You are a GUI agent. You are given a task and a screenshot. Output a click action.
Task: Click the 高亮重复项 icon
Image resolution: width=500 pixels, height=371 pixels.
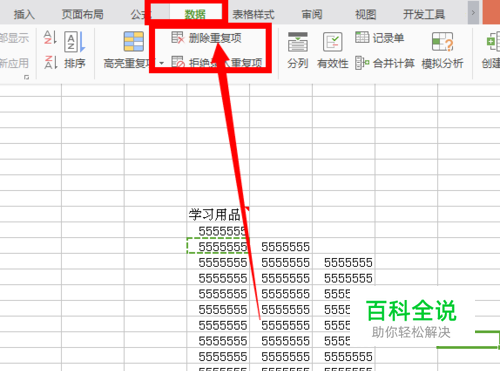[134, 42]
